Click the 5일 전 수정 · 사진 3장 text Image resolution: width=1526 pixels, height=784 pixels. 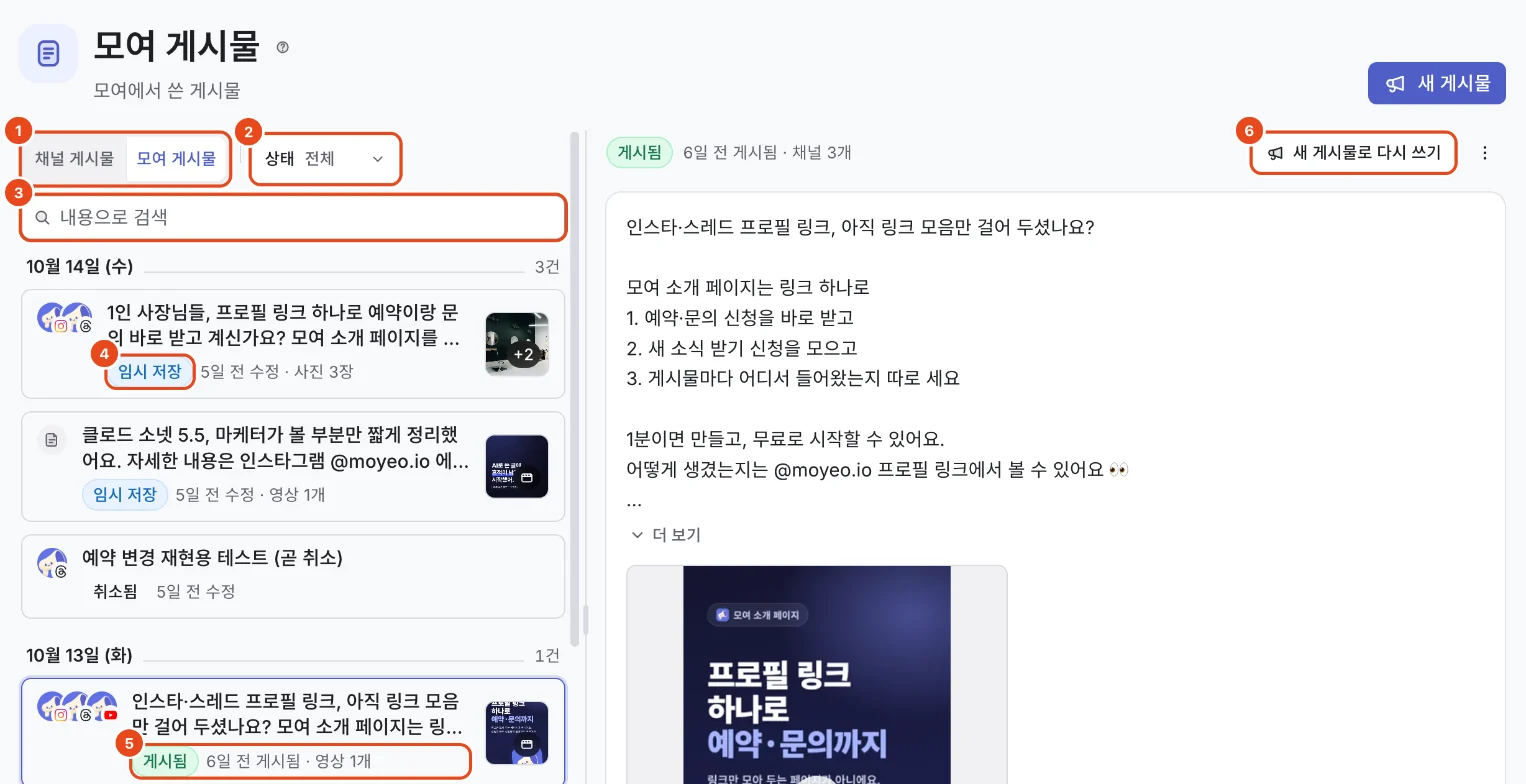pos(277,372)
